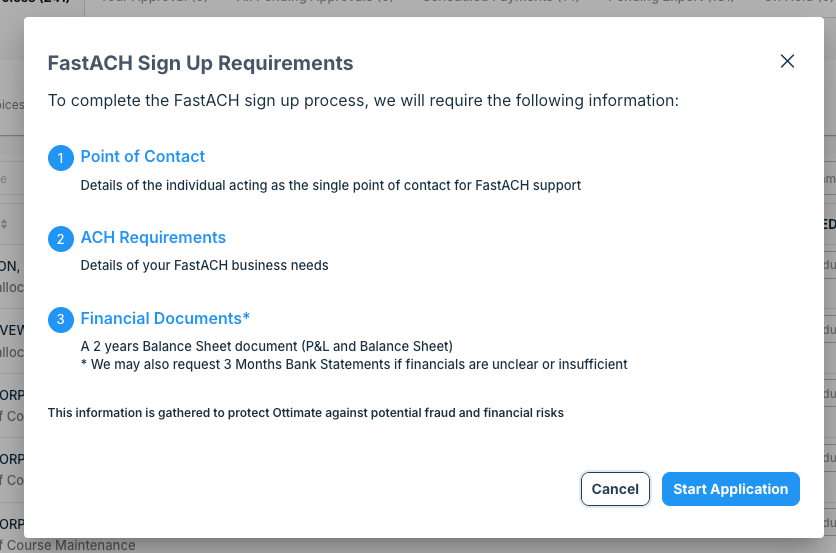
Task: Click the step 2 circle icon
Action: (x=61, y=239)
